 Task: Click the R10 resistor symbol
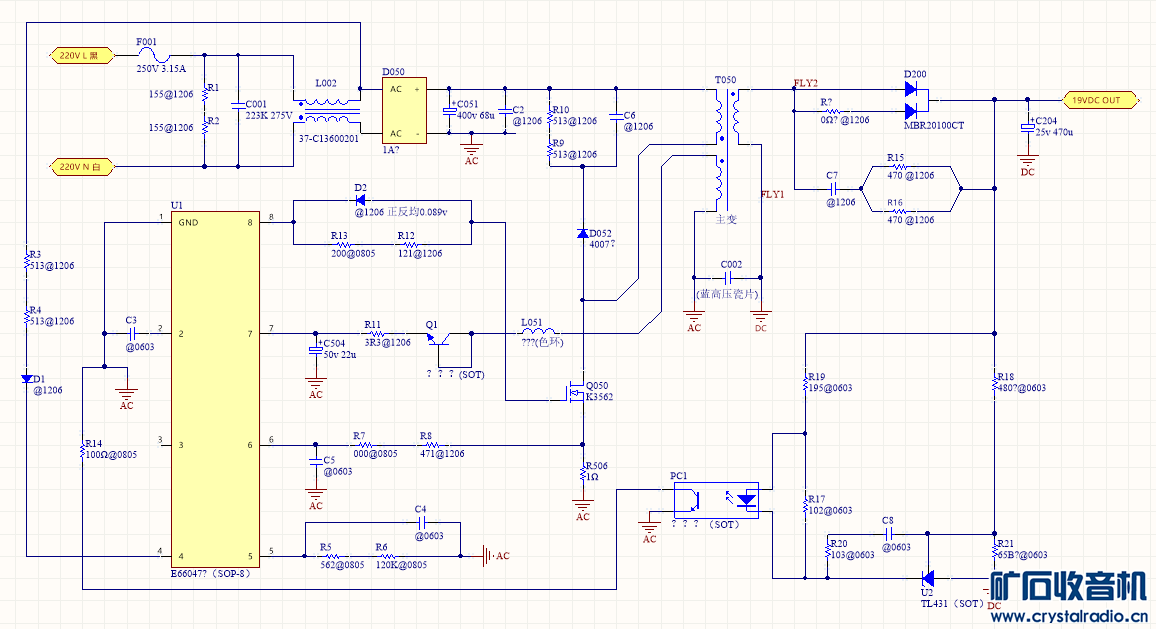tap(549, 117)
